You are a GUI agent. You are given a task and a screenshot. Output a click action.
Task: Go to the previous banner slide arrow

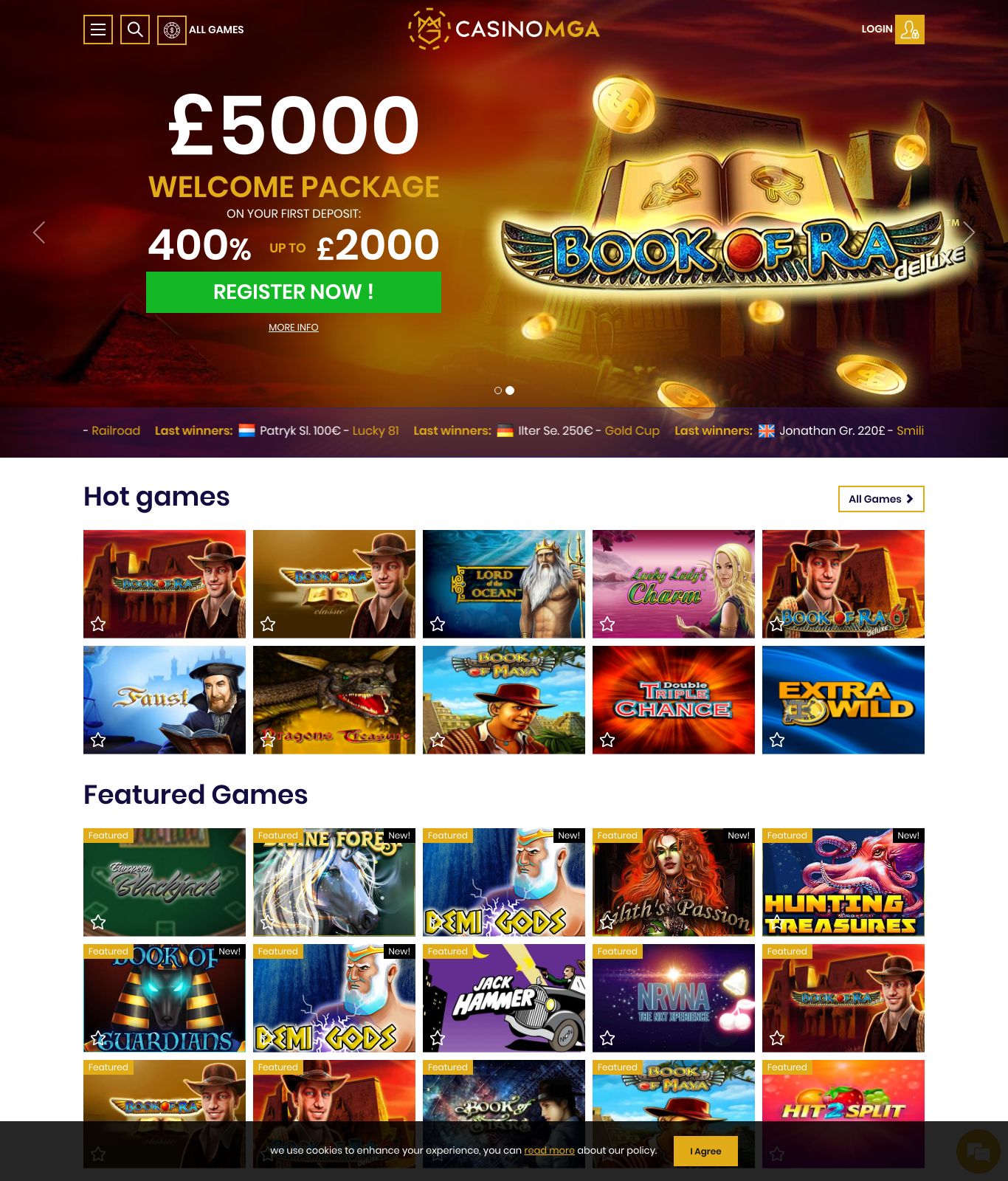tap(39, 233)
